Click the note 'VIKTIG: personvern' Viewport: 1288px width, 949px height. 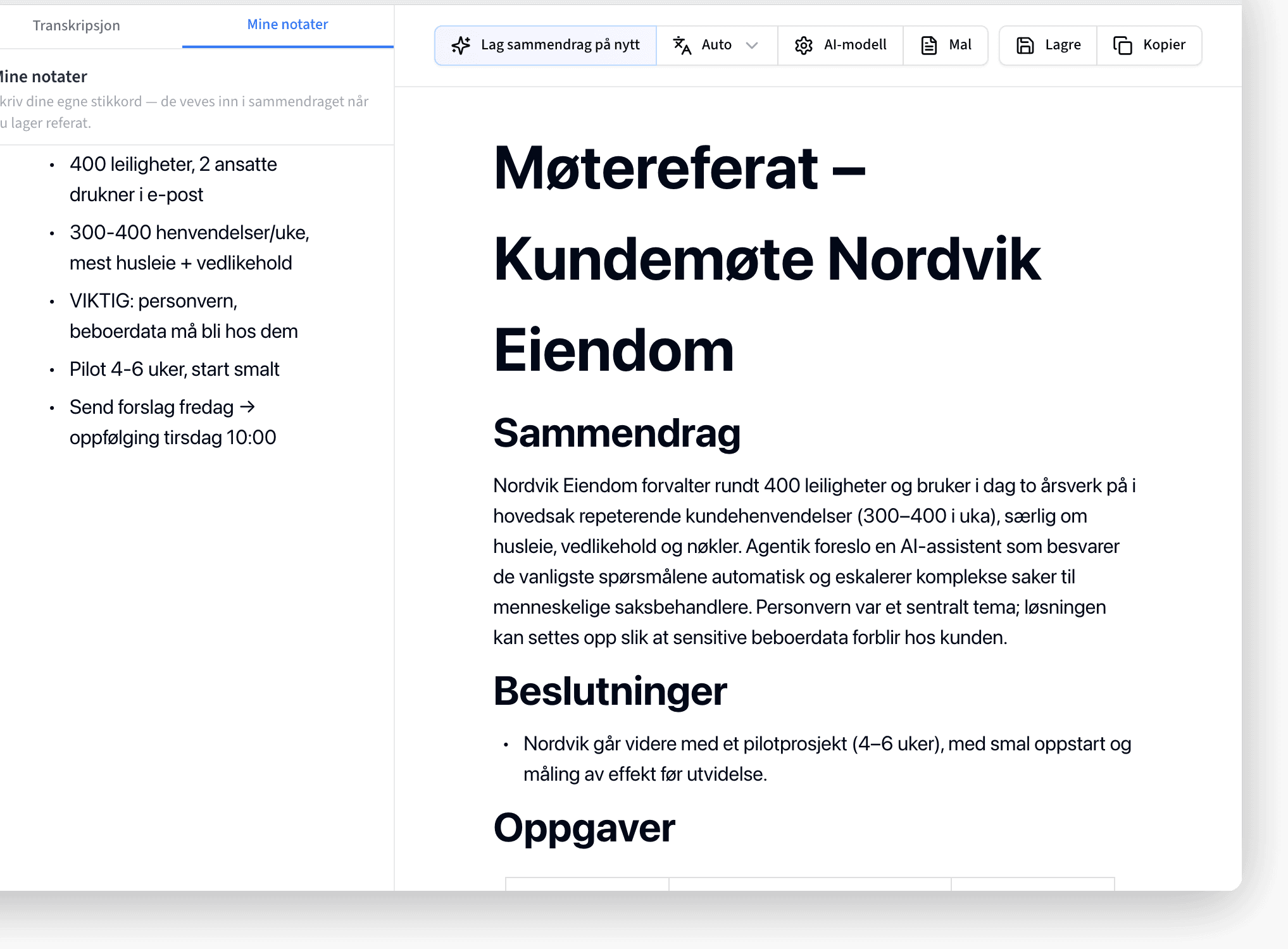tap(184, 316)
